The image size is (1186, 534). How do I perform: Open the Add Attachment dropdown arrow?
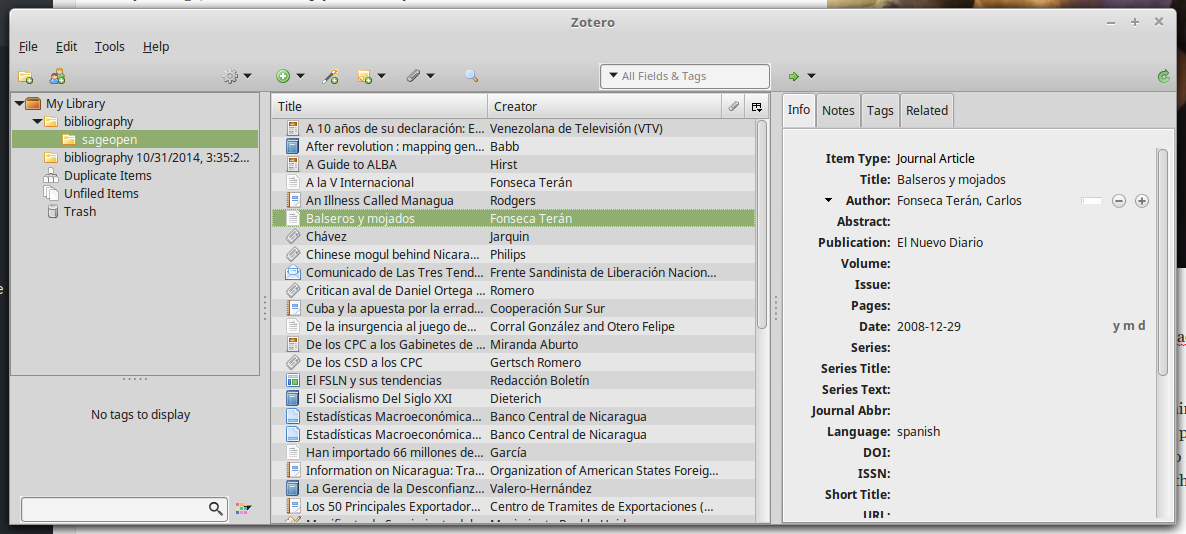(430, 76)
